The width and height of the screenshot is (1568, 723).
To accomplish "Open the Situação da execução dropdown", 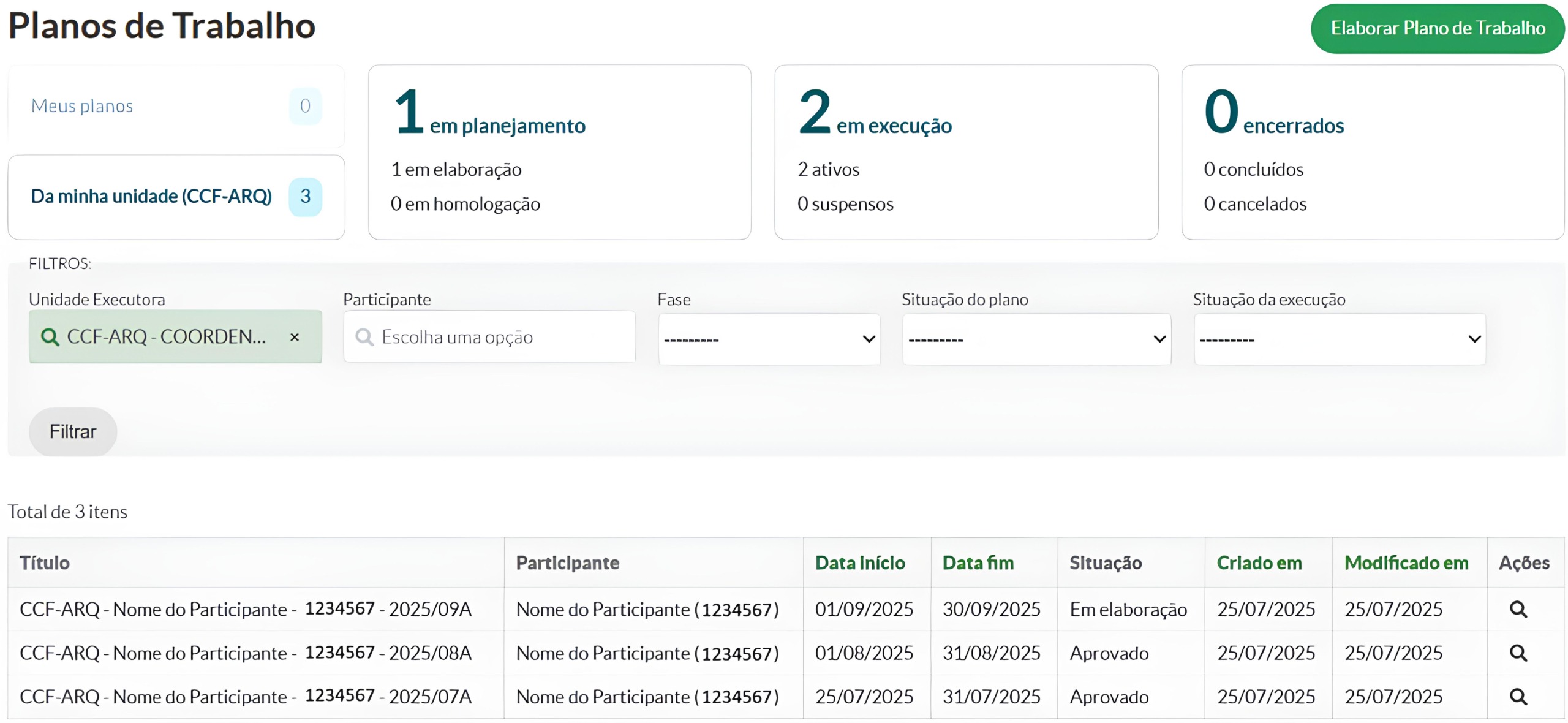I will pos(1340,339).
